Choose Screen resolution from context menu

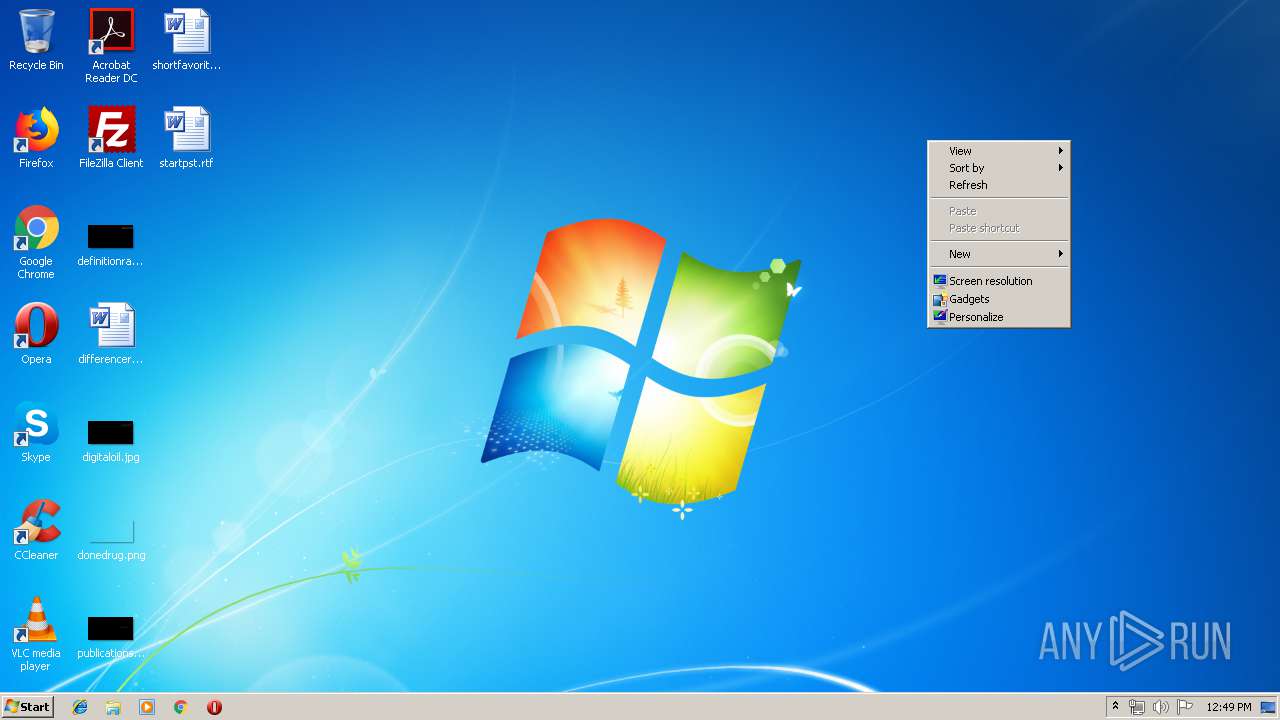tap(999, 281)
